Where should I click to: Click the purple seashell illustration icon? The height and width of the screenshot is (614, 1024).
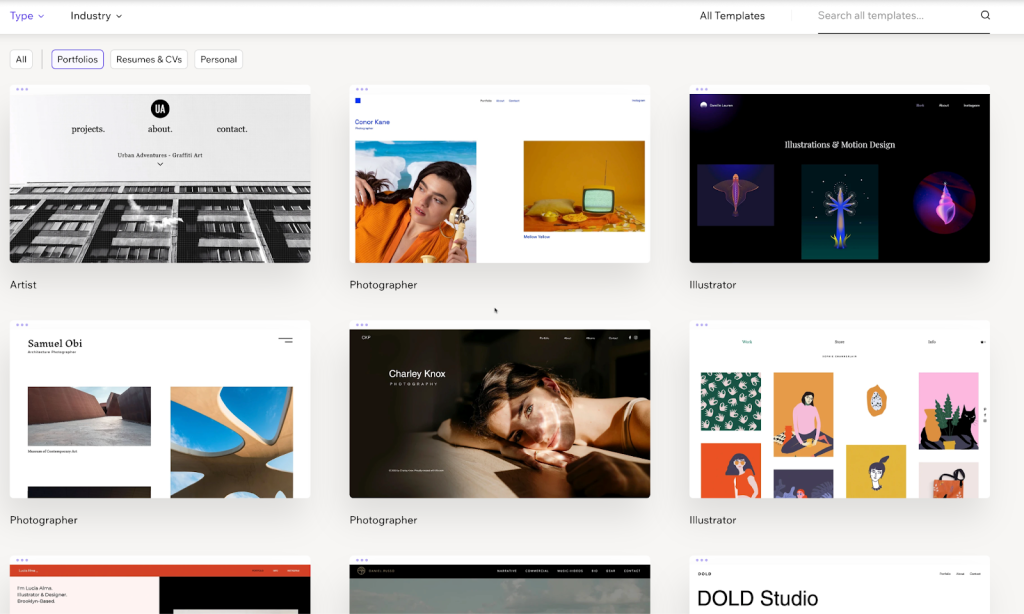click(x=944, y=203)
